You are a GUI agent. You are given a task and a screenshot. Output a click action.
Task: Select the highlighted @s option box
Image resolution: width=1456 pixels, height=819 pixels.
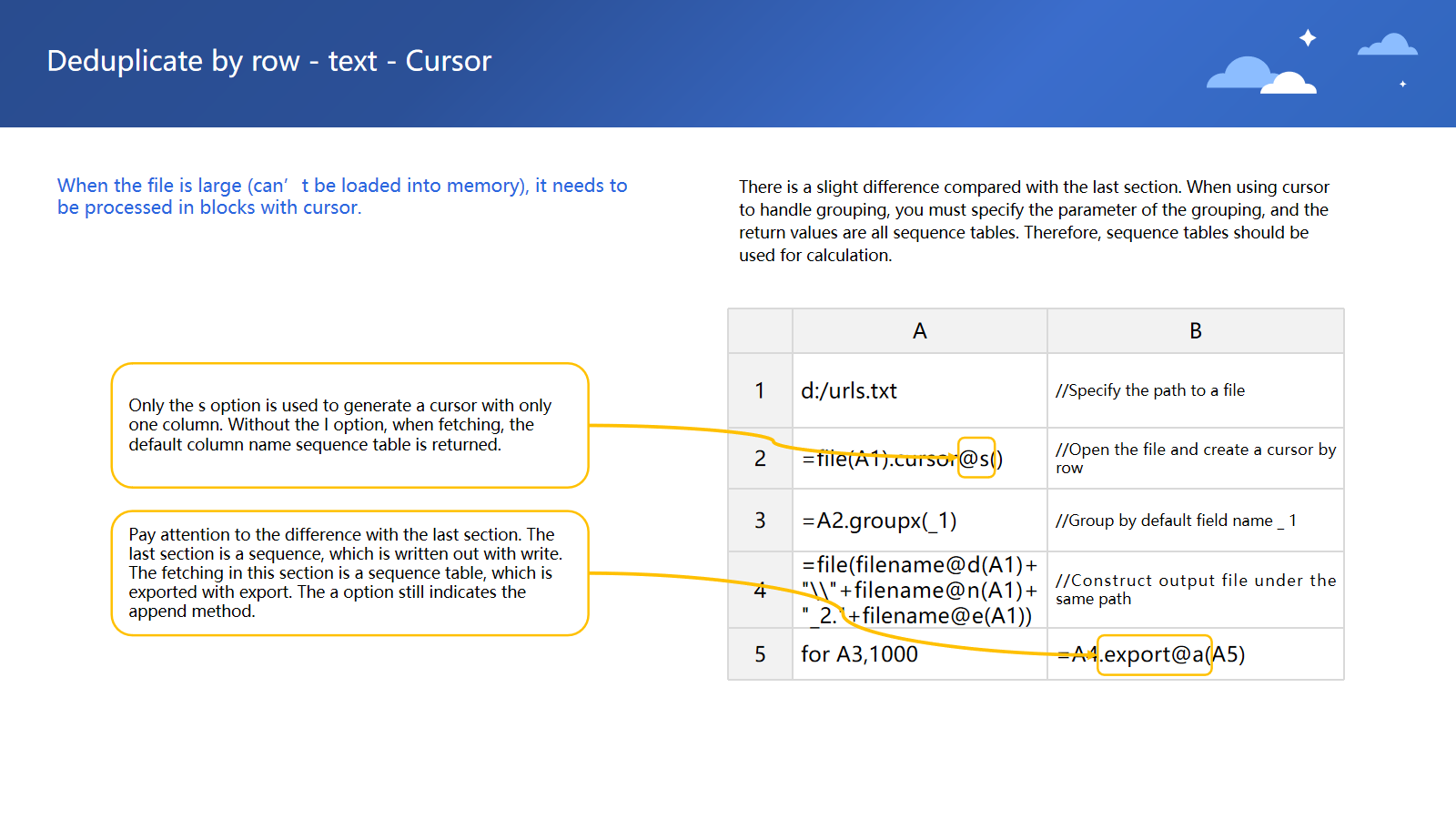[x=976, y=458]
